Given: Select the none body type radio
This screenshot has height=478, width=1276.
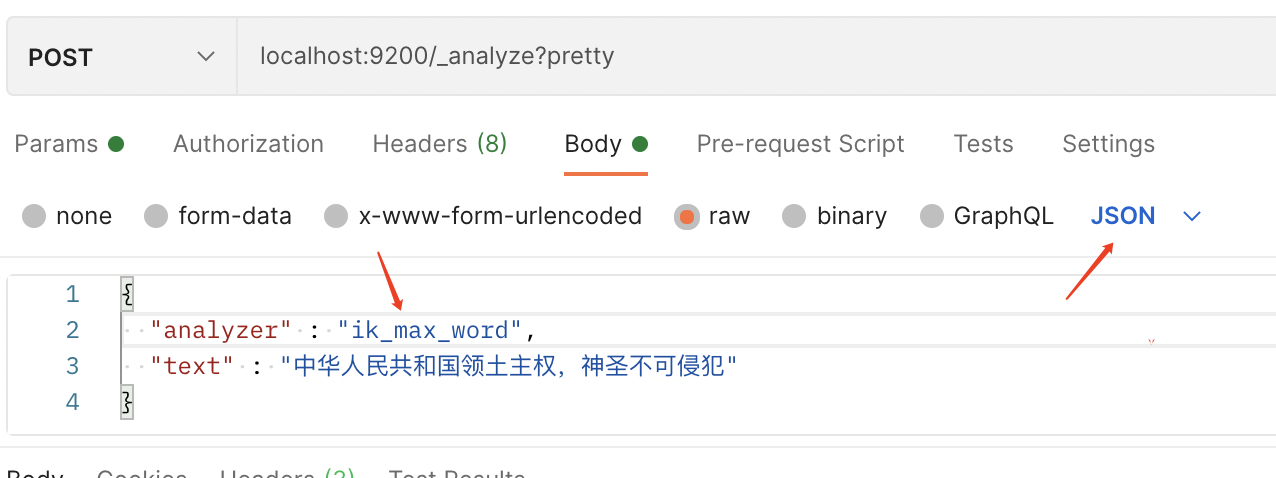Looking at the screenshot, I should tap(35, 216).
